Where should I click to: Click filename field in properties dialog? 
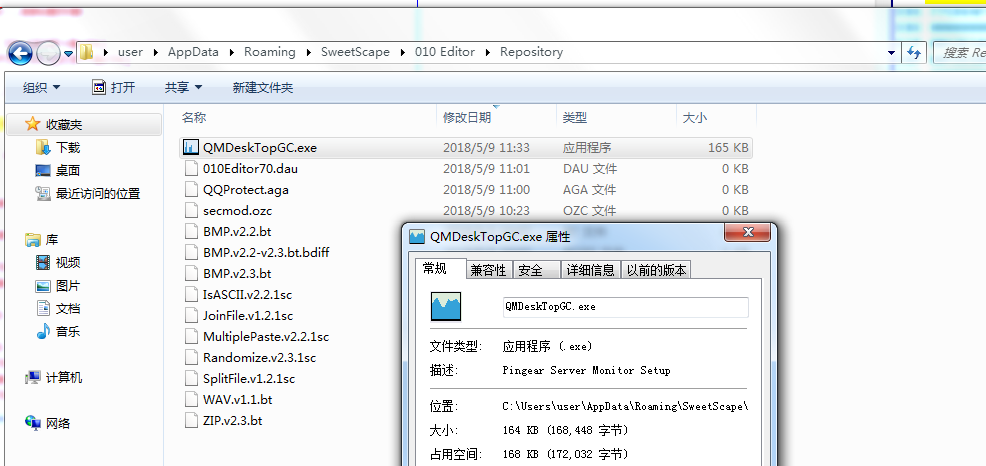click(626, 307)
